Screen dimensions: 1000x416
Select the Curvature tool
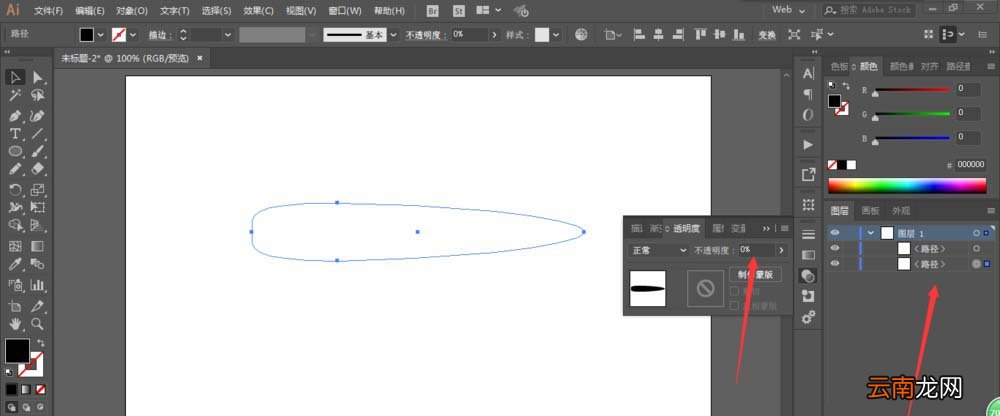click(x=38, y=116)
